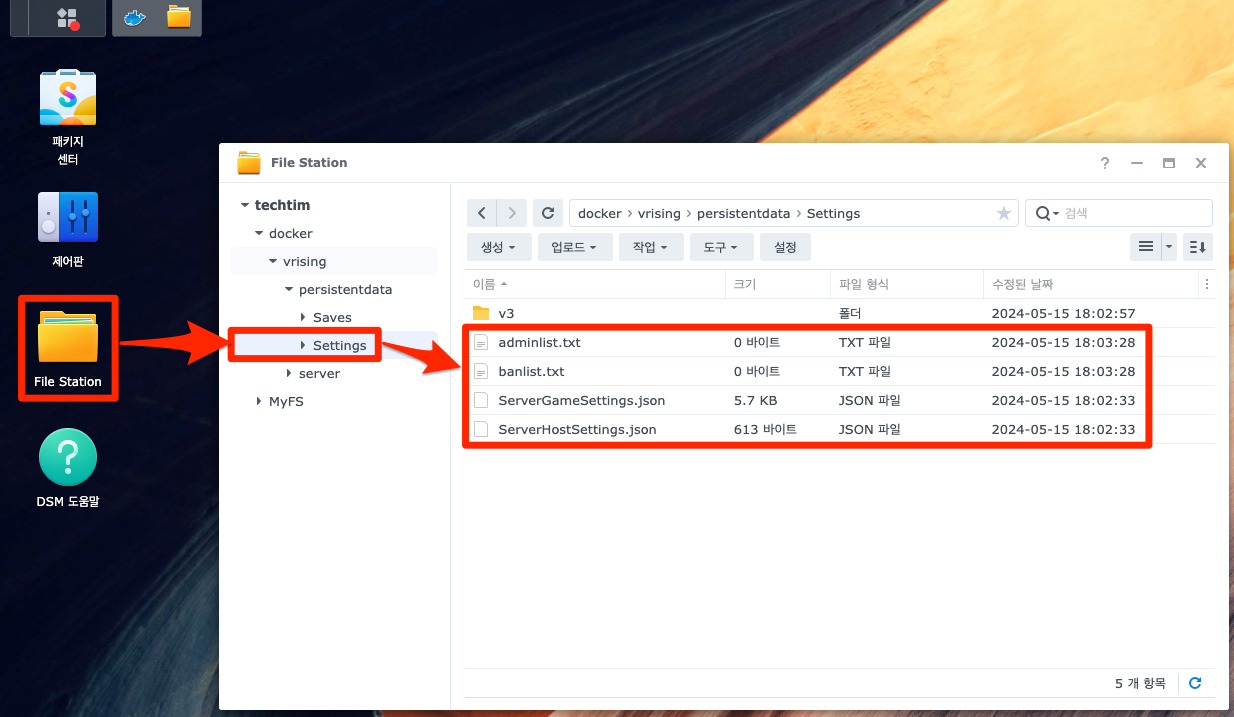Expand the Saves tree node

(303, 317)
